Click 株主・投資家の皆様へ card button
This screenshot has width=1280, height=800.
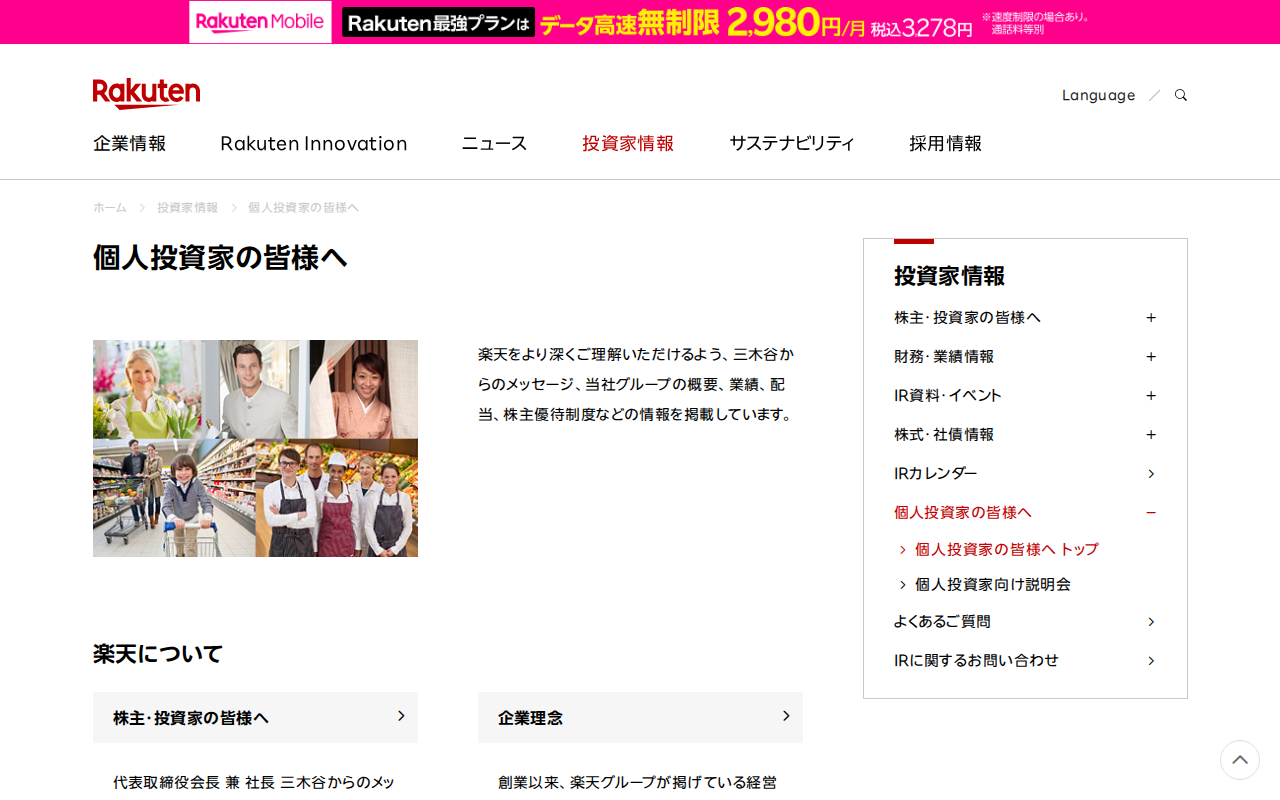pos(255,717)
